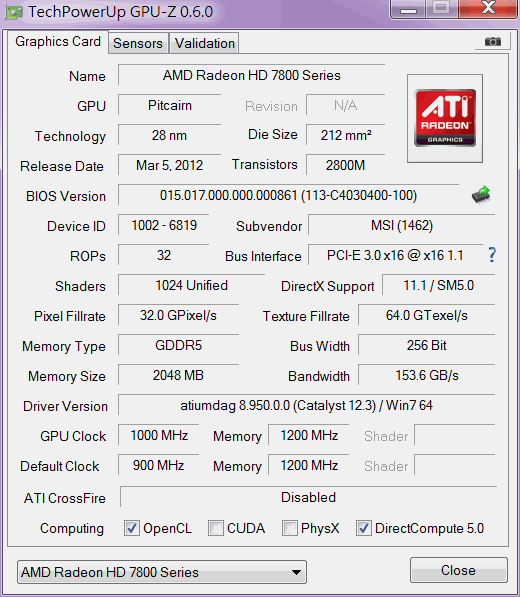Click the camera screenshot icon
This screenshot has width=520, height=597.
click(493, 41)
